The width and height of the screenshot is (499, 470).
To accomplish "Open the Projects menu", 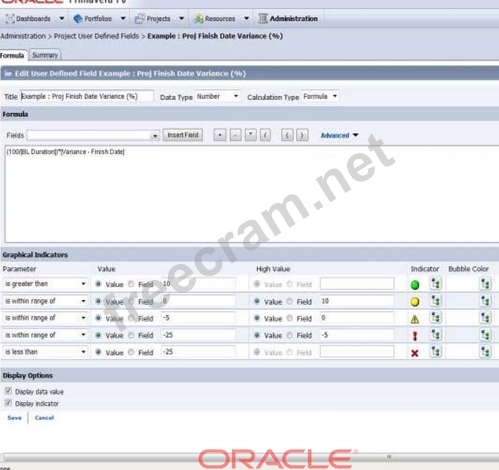I will coord(158,19).
